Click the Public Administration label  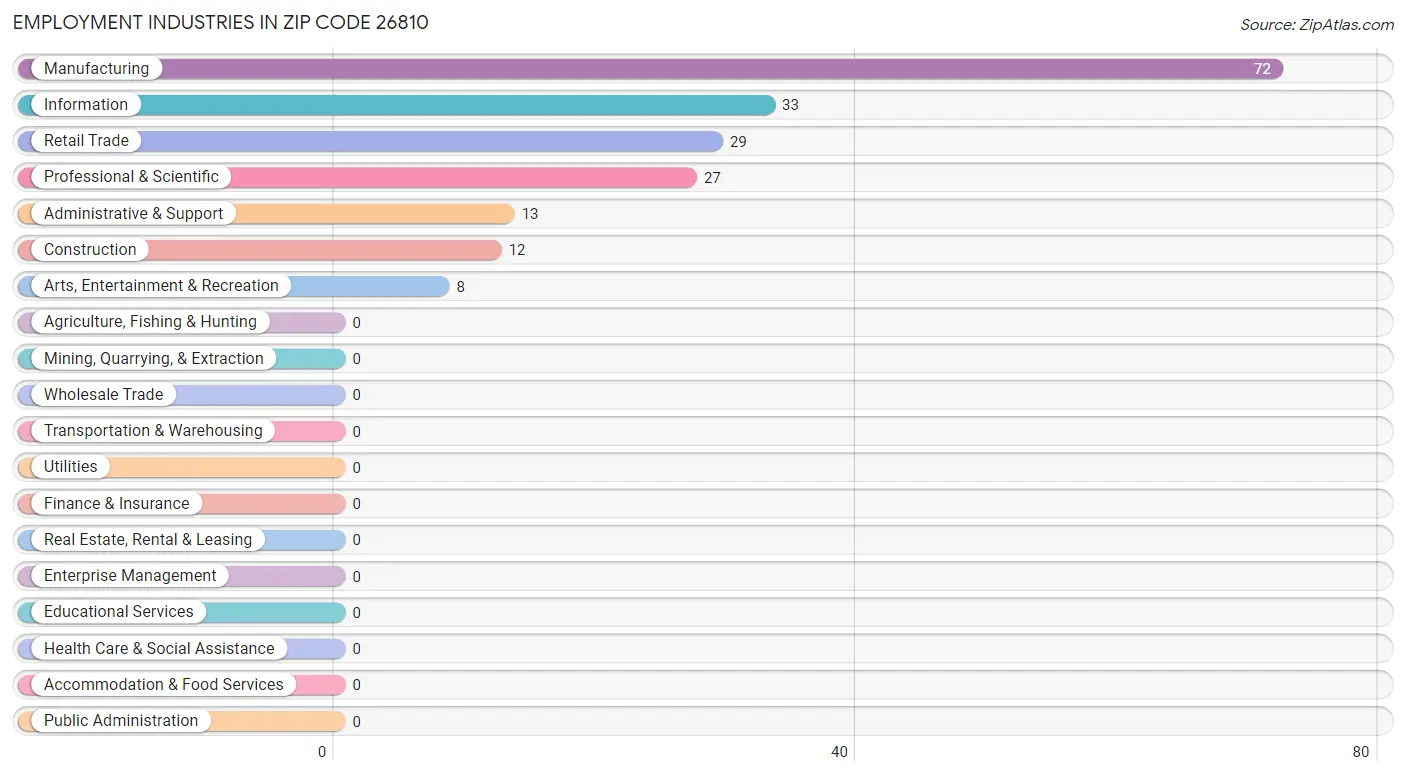121,721
